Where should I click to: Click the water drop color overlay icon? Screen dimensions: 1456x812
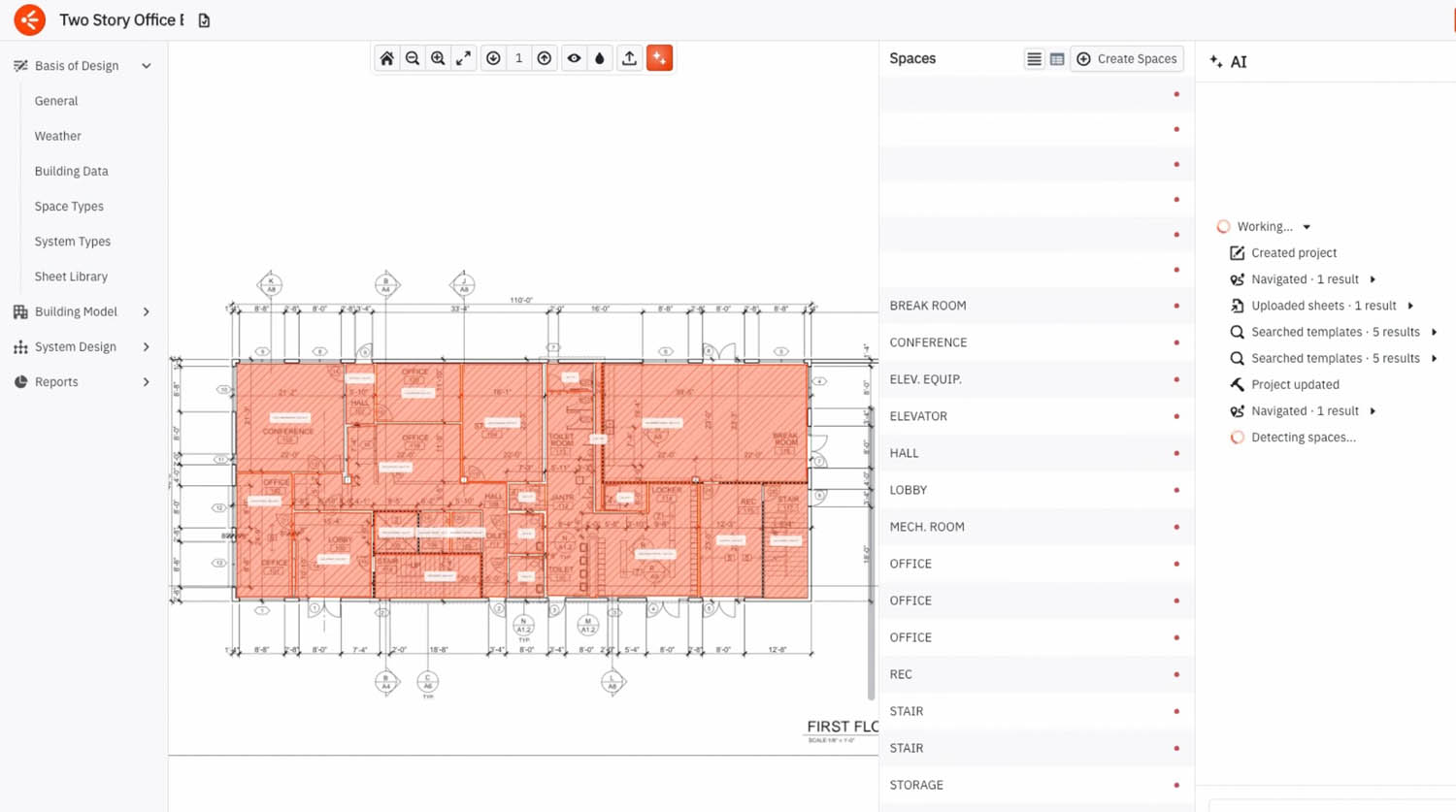coord(600,58)
